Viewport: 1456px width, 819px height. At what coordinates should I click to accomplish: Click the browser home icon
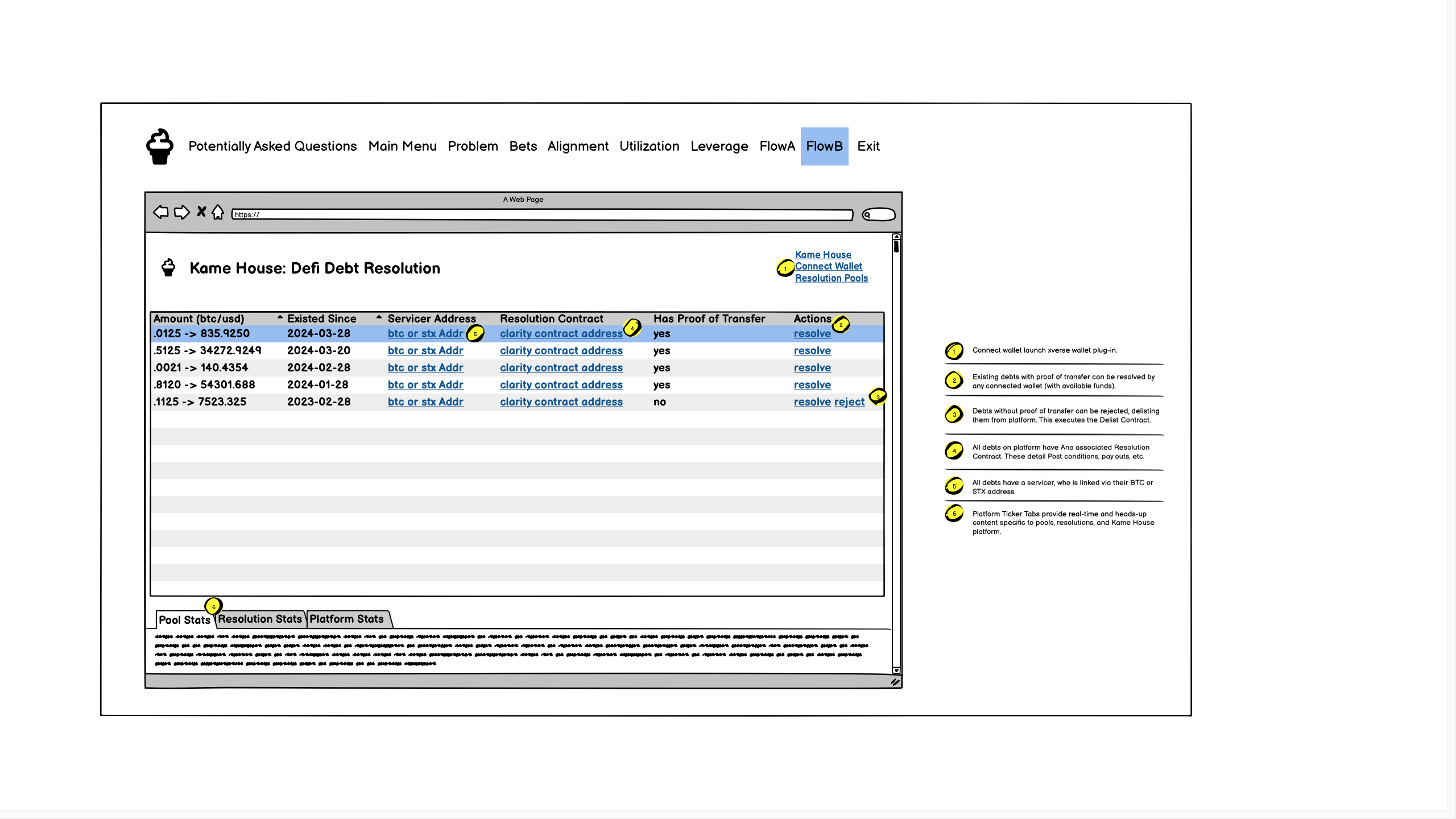218,212
